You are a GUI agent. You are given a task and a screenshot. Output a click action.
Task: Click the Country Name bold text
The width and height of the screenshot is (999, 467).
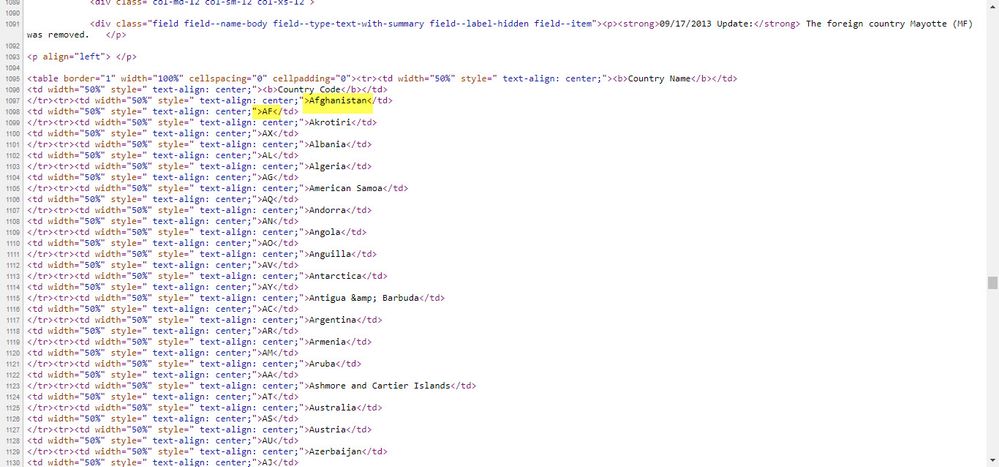click(x=659, y=78)
